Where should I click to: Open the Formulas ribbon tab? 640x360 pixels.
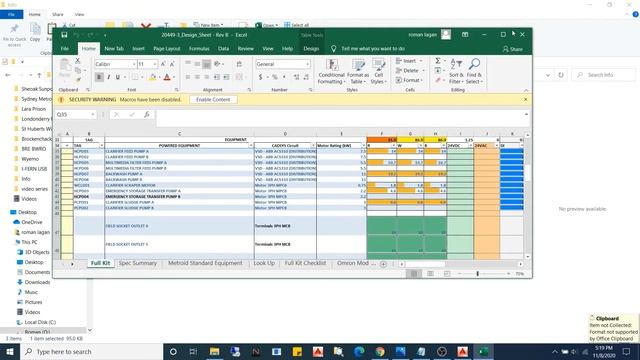click(199, 49)
